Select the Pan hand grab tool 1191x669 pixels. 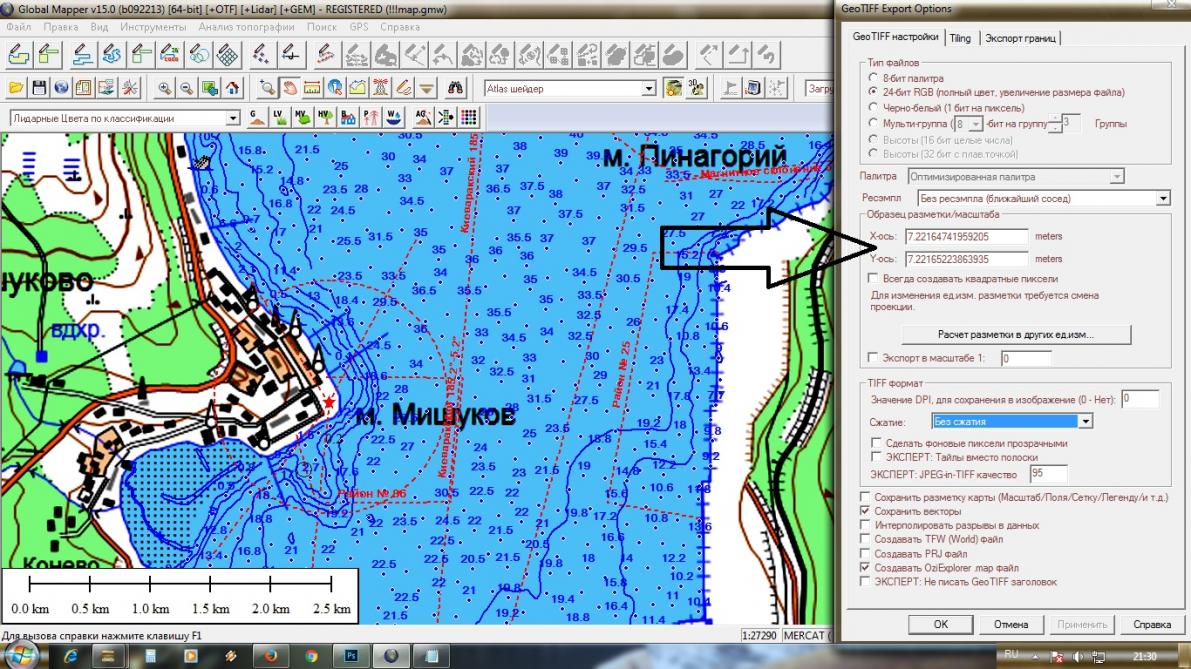[x=288, y=88]
